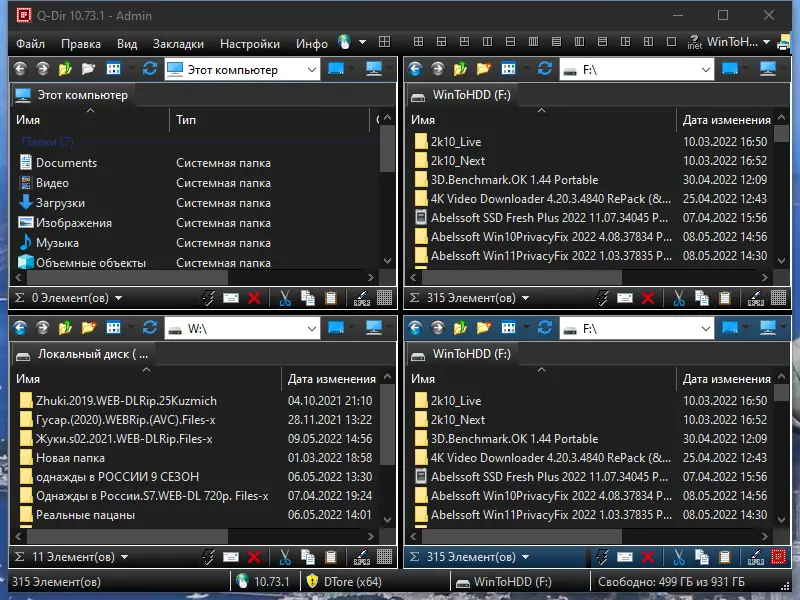Click horizontal scrollbar of bottom-right pane

tap(521, 536)
